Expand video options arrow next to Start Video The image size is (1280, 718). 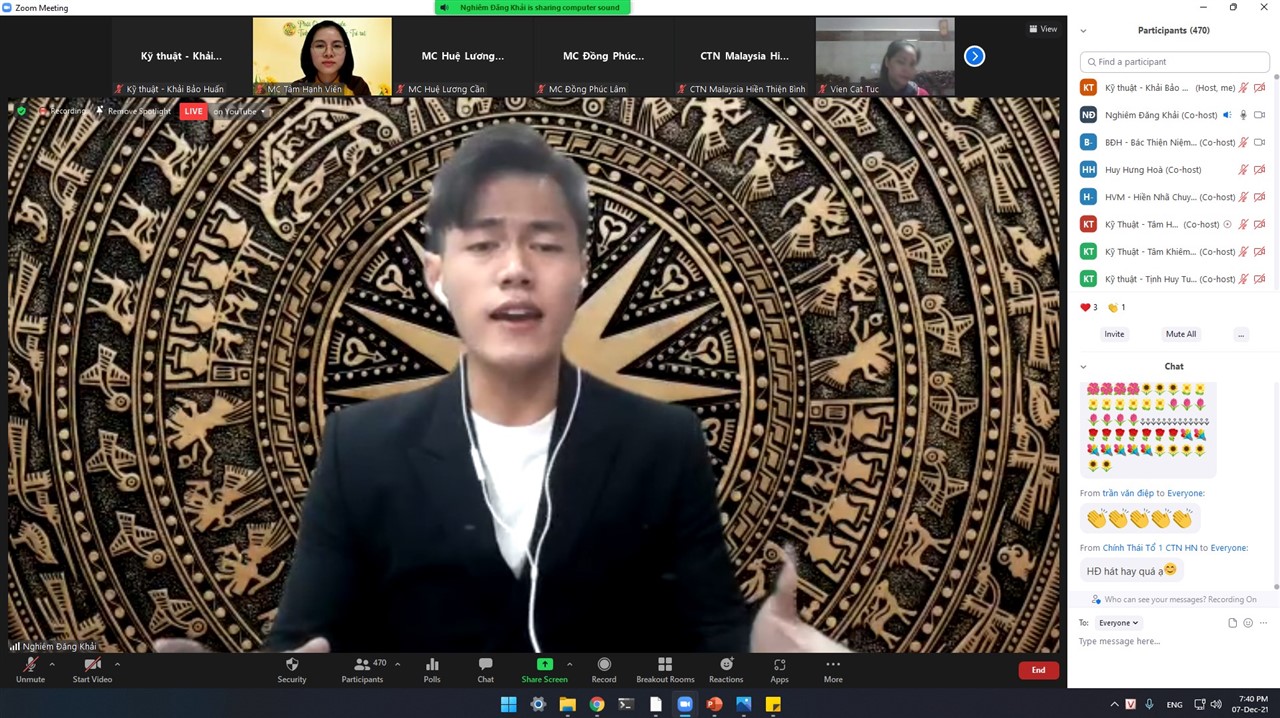(117, 663)
